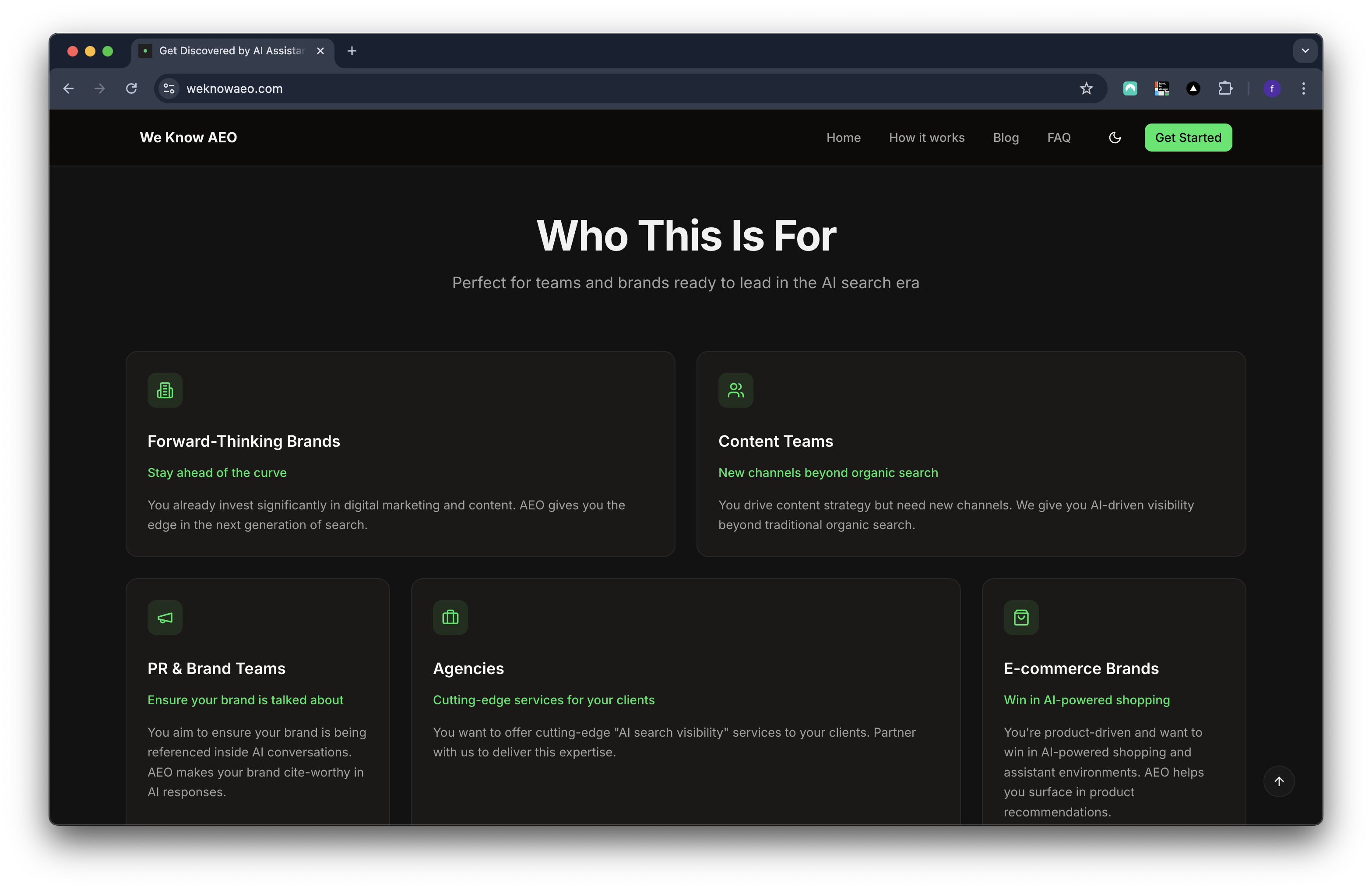
Task: Click the users icon on Content Teams
Action: (x=735, y=391)
